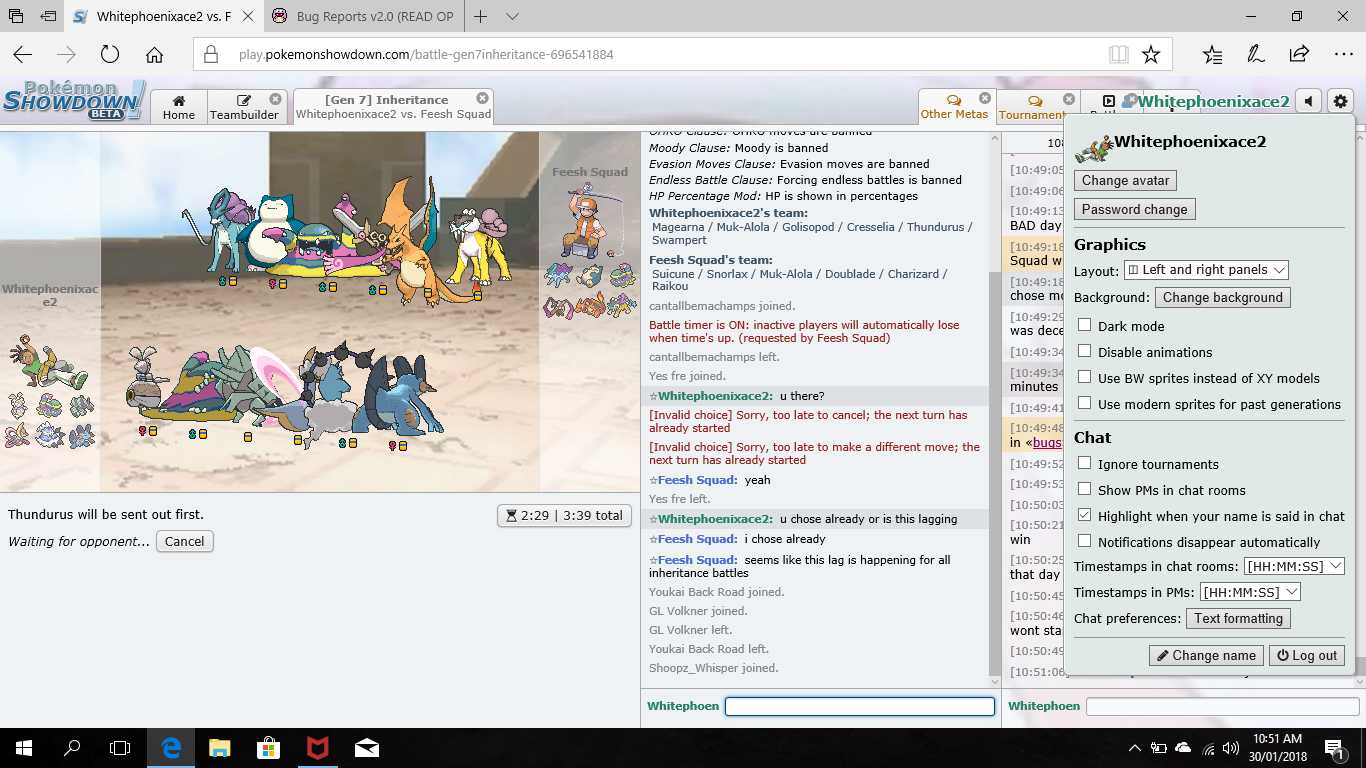This screenshot has width=1366, height=768.
Task: Cancel the waiting team preview choice
Action: (185, 541)
